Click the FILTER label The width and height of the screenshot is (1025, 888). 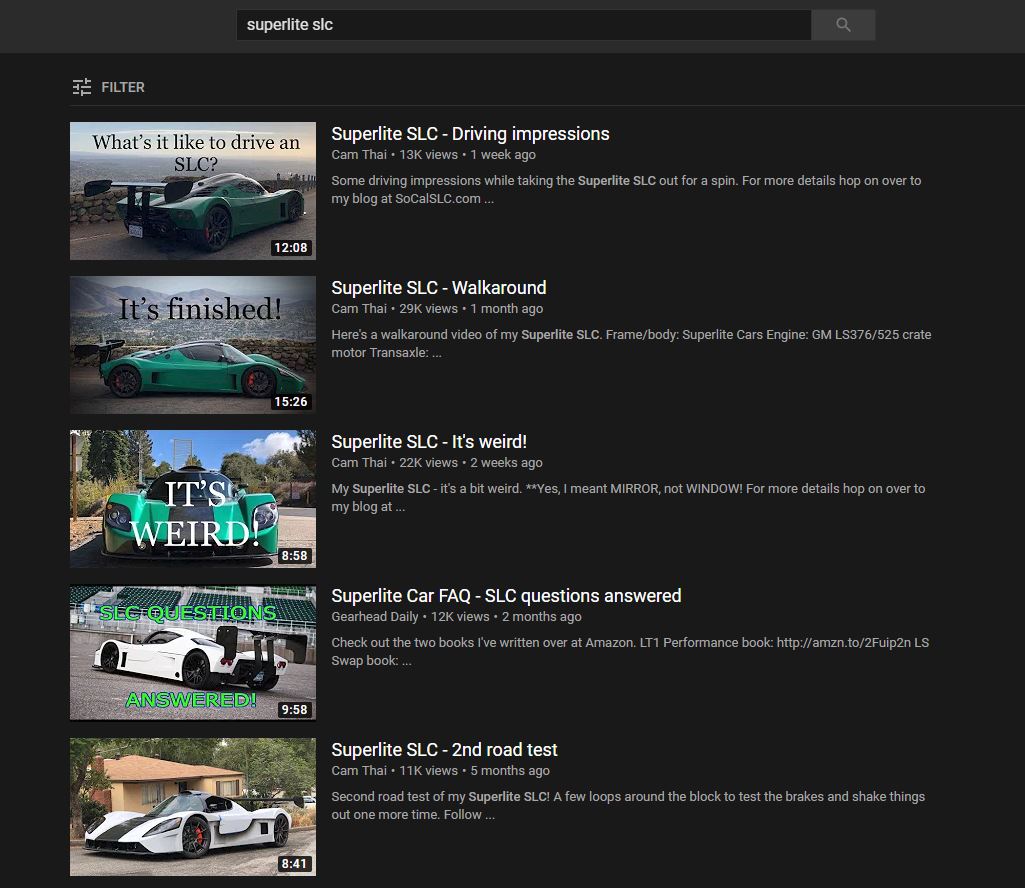pos(123,87)
